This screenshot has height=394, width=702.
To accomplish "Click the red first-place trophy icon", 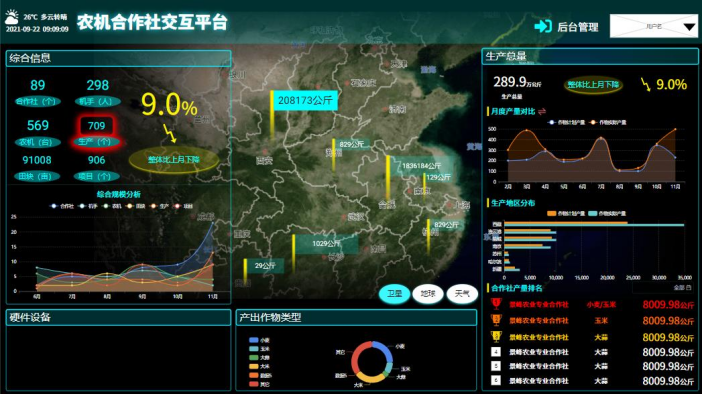I will [496, 304].
